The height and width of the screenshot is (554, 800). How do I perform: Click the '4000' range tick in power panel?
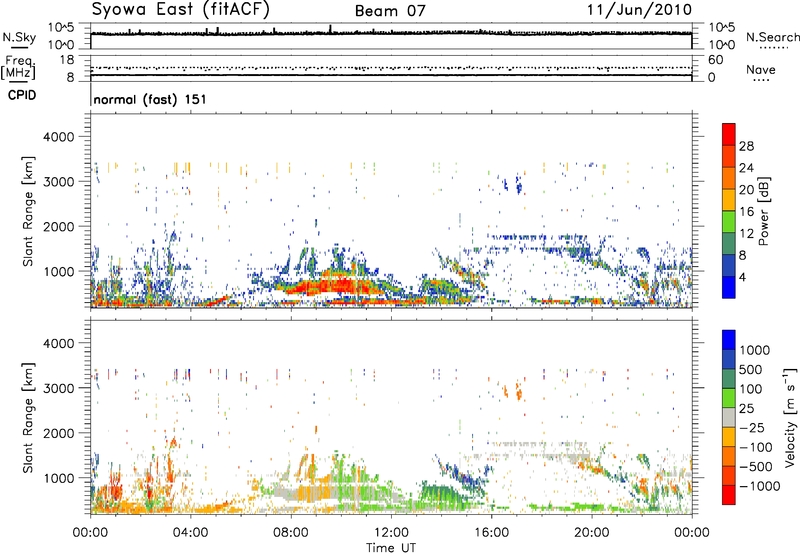pos(58,137)
